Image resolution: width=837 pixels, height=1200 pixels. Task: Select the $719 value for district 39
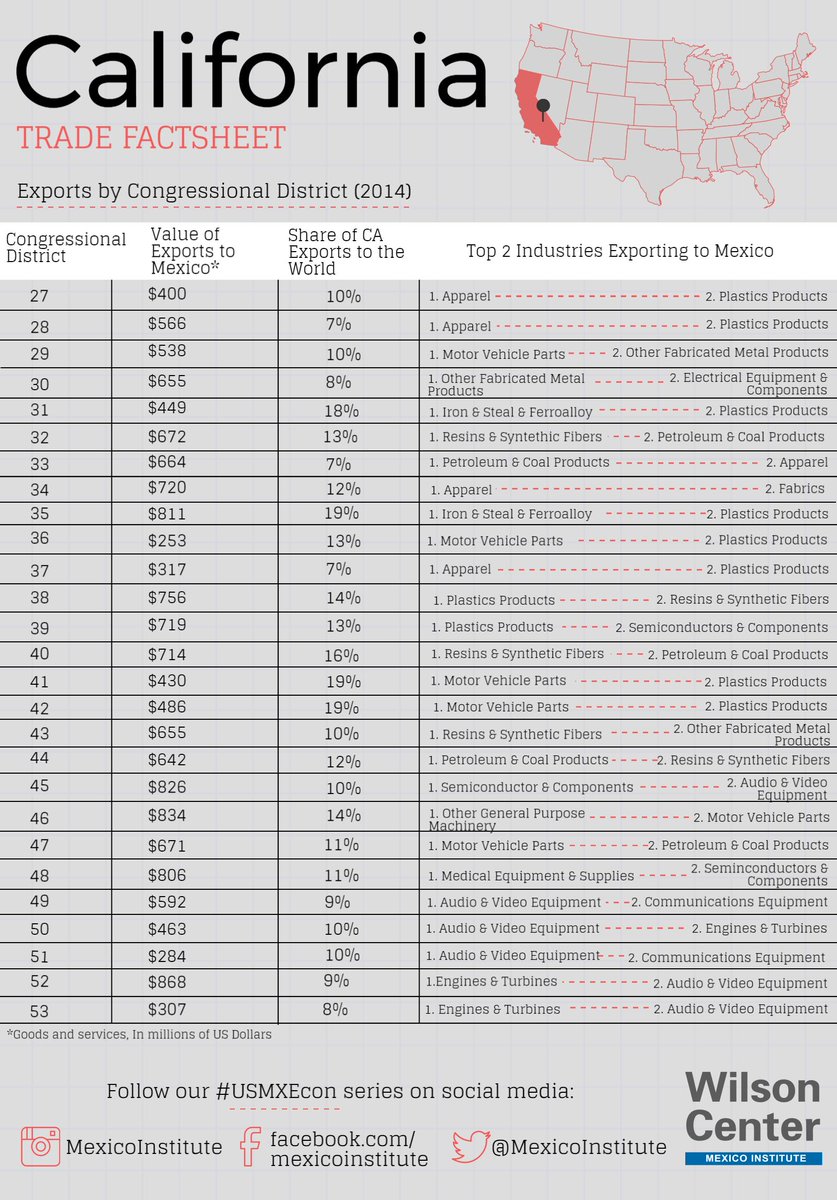click(x=167, y=625)
